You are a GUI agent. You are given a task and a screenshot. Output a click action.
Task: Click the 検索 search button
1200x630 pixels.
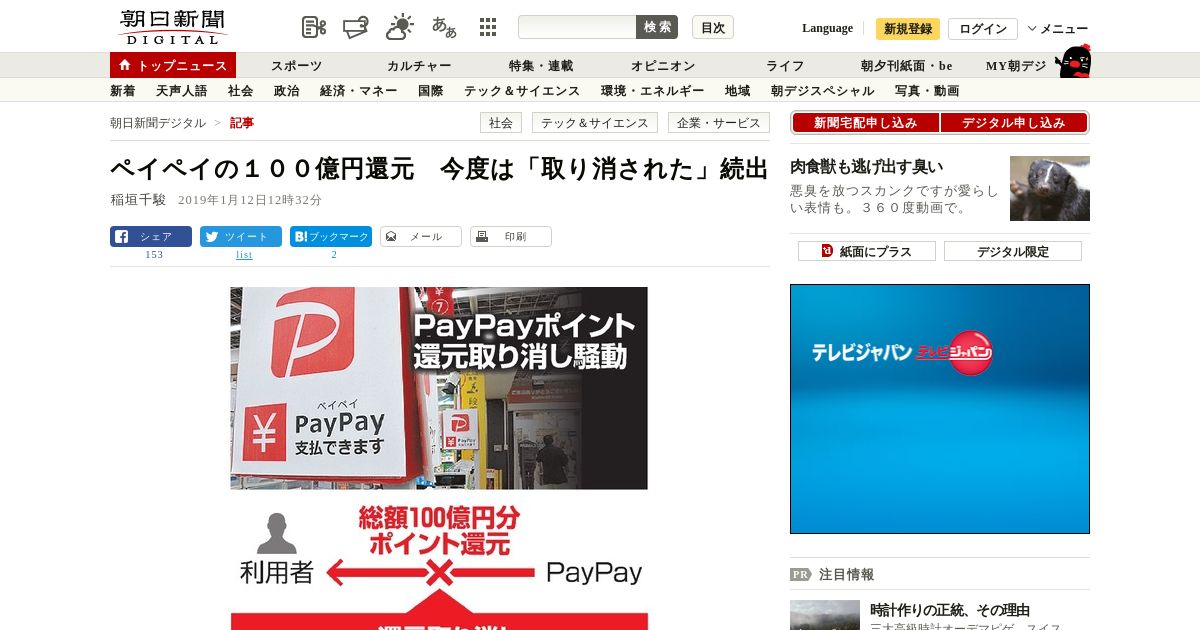tap(657, 27)
